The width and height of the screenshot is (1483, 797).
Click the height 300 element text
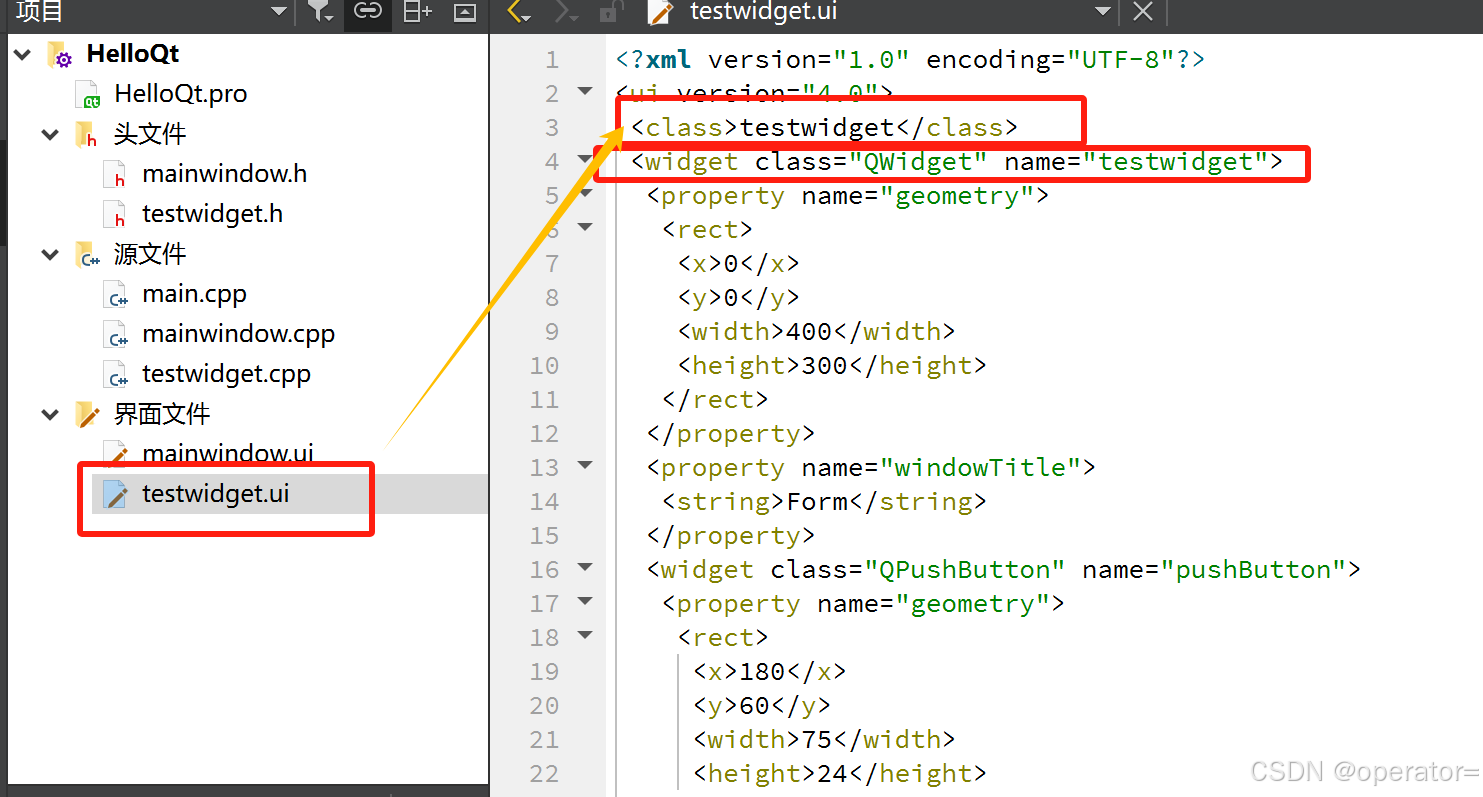point(832,366)
